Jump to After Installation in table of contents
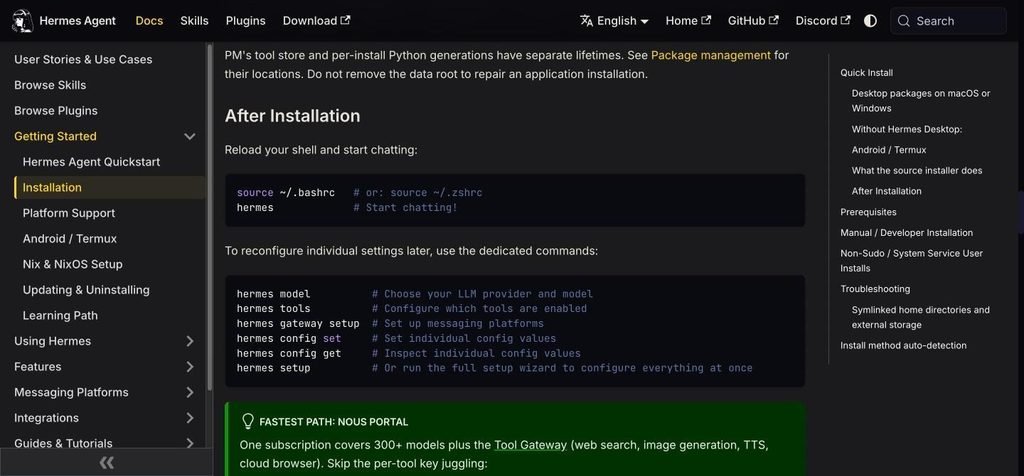 pyautogui.click(x=886, y=191)
